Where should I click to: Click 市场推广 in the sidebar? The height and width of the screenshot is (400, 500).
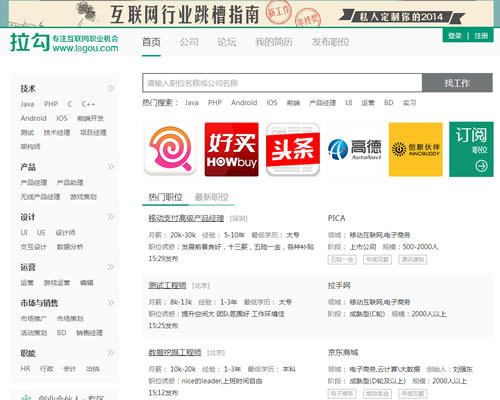point(34,319)
